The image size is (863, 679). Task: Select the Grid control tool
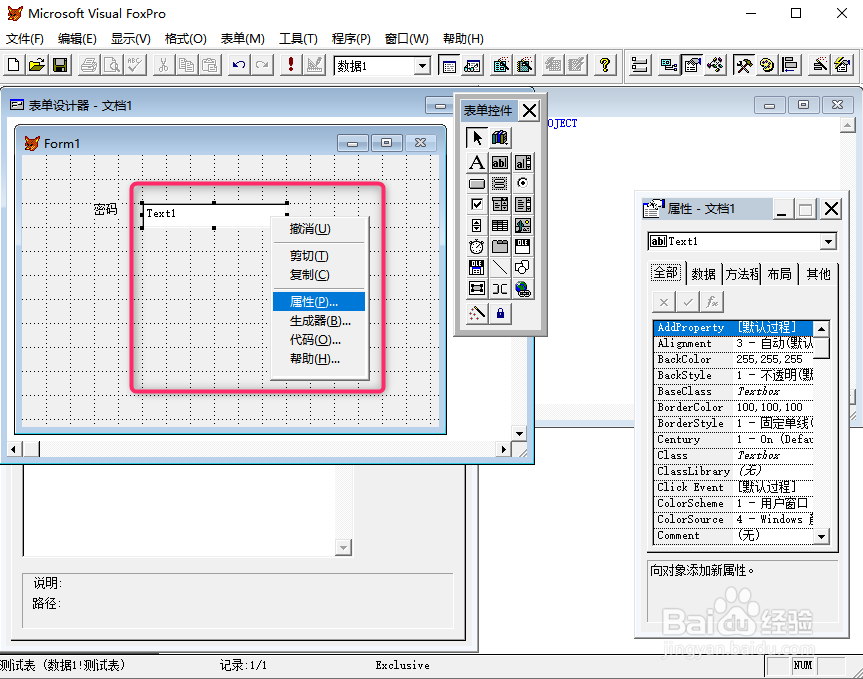[x=500, y=226]
